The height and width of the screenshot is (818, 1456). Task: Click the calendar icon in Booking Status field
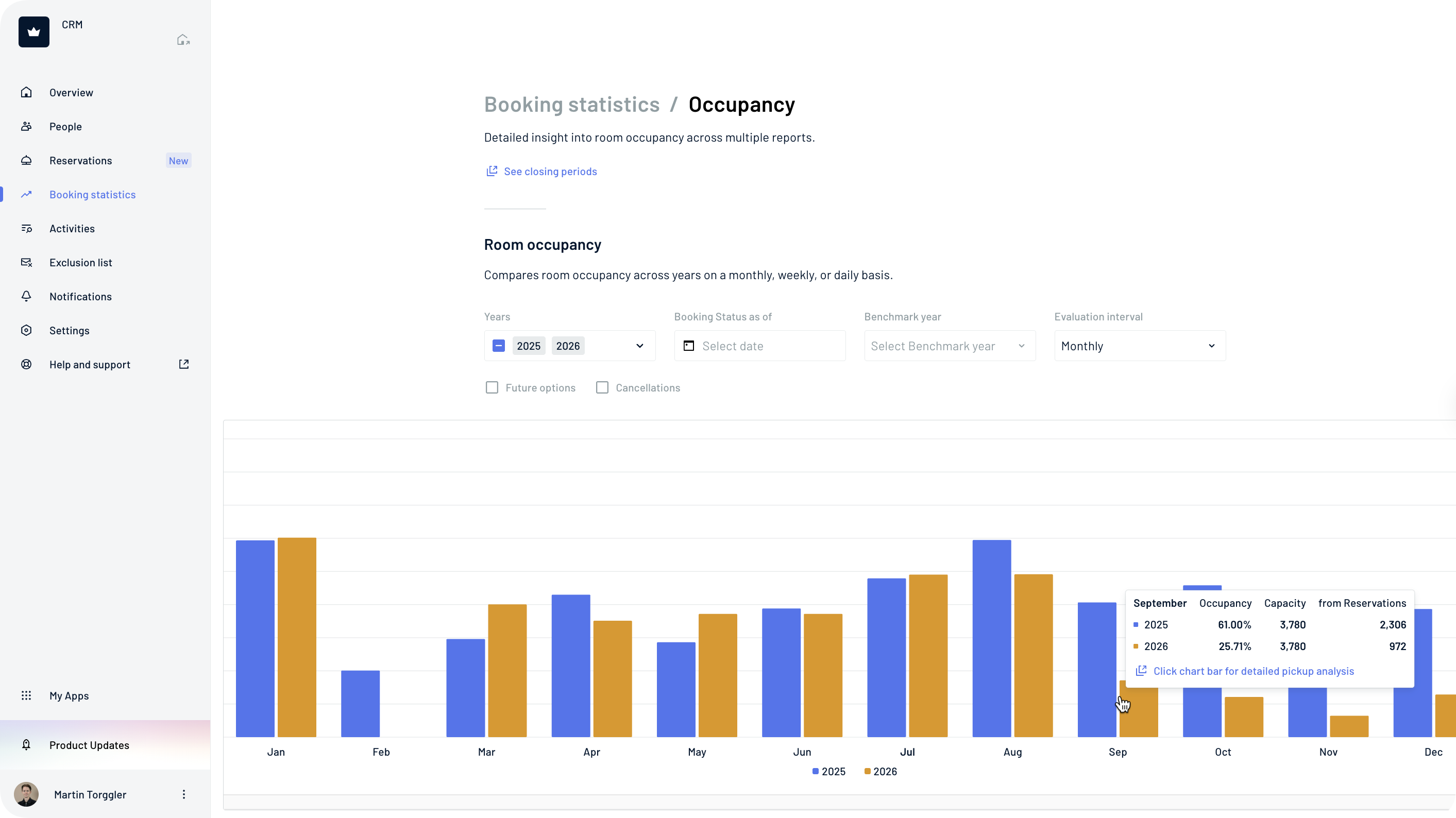click(688, 346)
